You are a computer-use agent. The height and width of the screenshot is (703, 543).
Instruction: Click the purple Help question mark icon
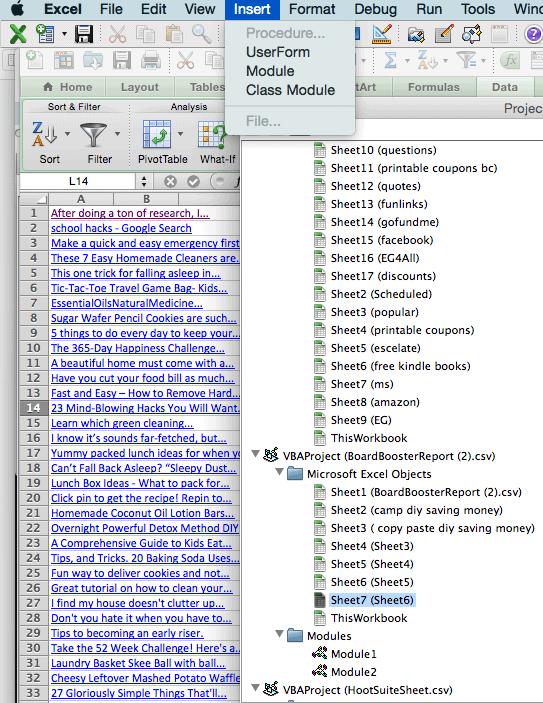[533, 34]
